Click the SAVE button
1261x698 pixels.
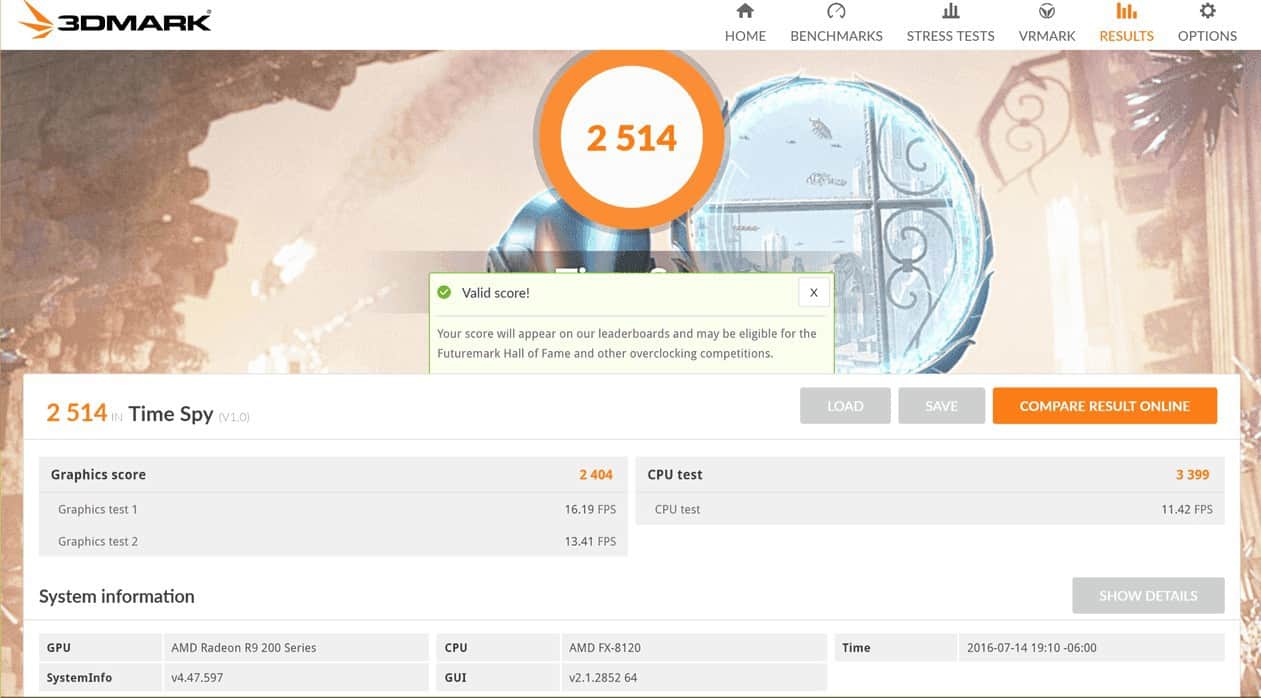tap(941, 406)
